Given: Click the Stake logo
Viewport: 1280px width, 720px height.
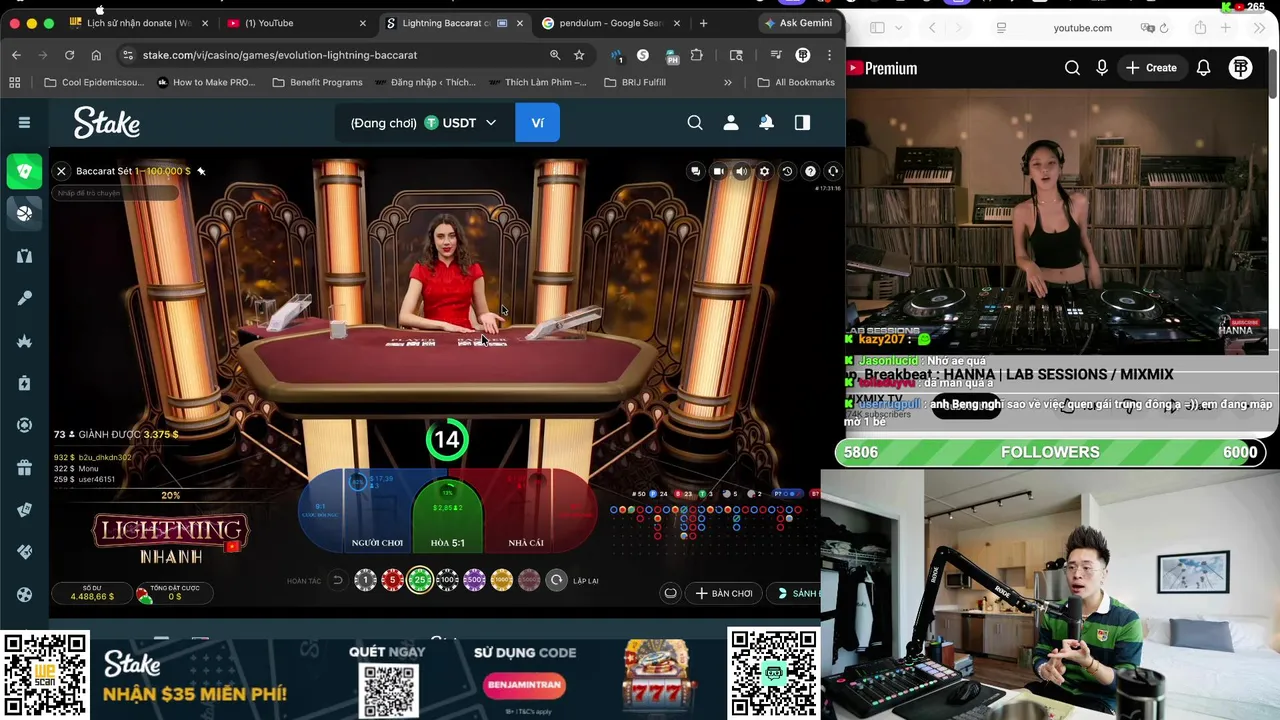Looking at the screenshot, I should point(107,122).
